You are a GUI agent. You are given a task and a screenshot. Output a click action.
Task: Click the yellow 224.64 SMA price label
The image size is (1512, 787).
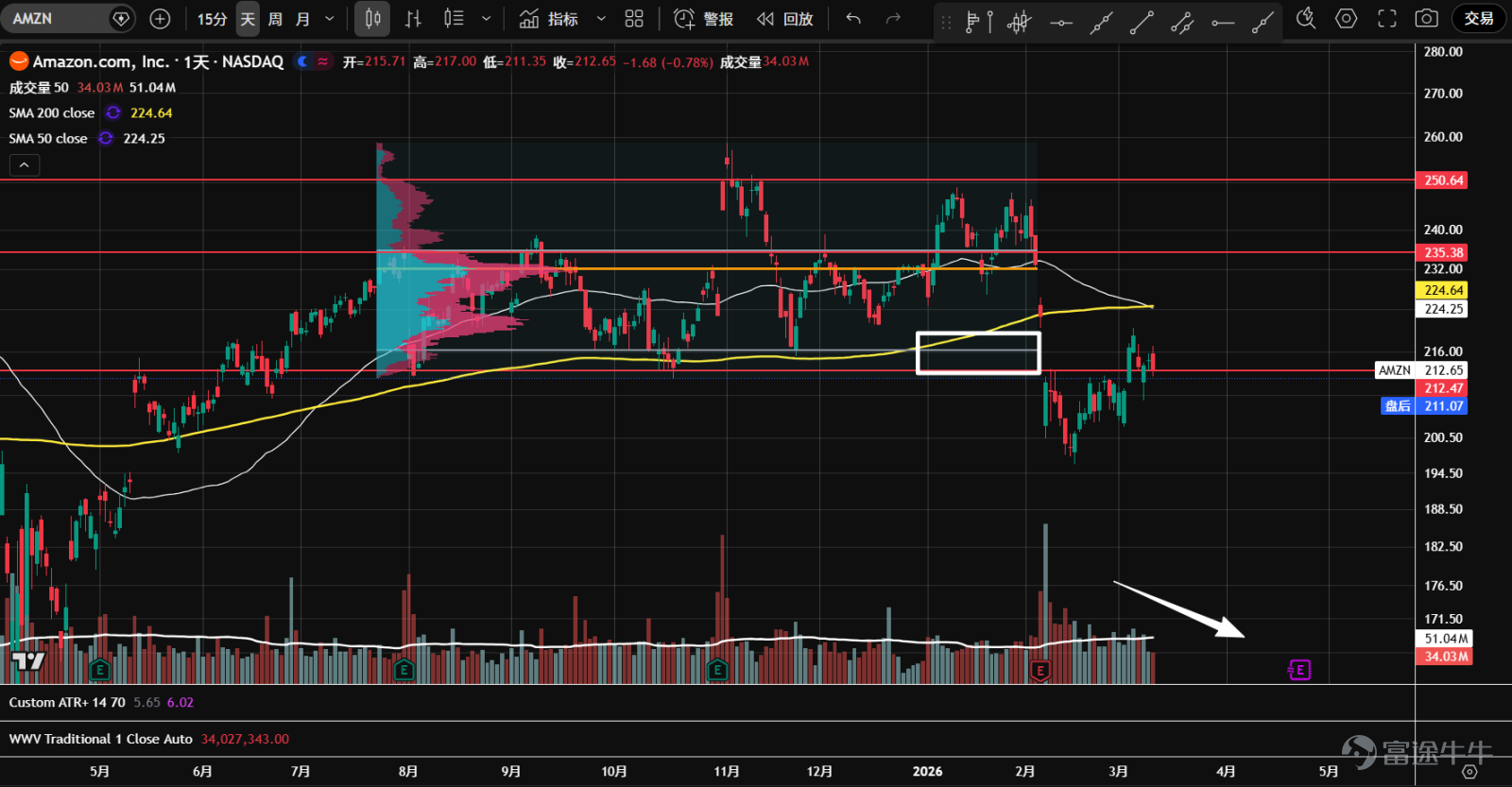tap(1444, 290)
